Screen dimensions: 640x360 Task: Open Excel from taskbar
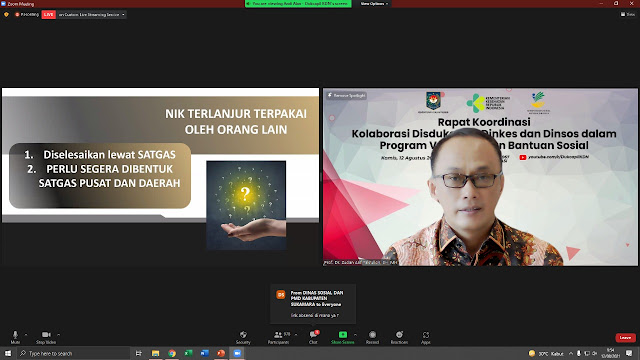coord(188,353)
